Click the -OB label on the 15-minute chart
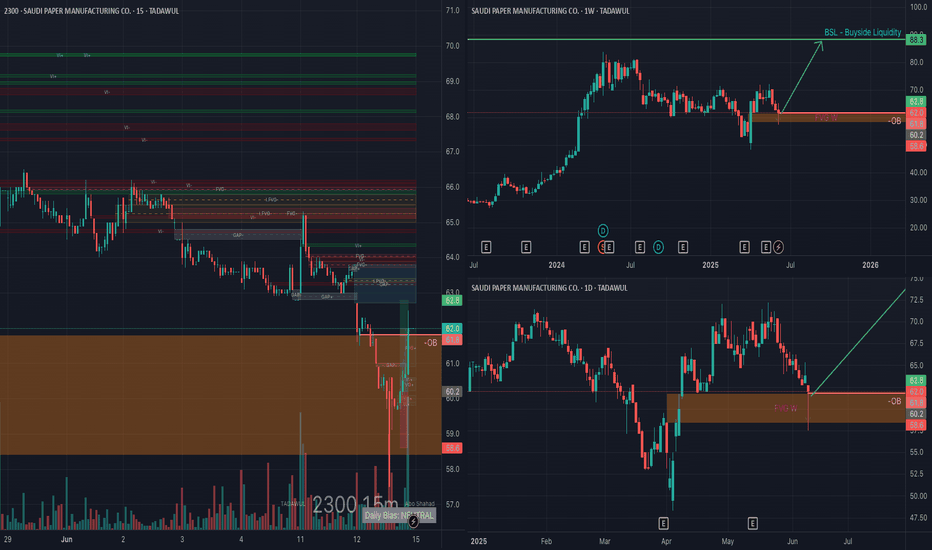932x550 pixels. [x=430, y=342]
